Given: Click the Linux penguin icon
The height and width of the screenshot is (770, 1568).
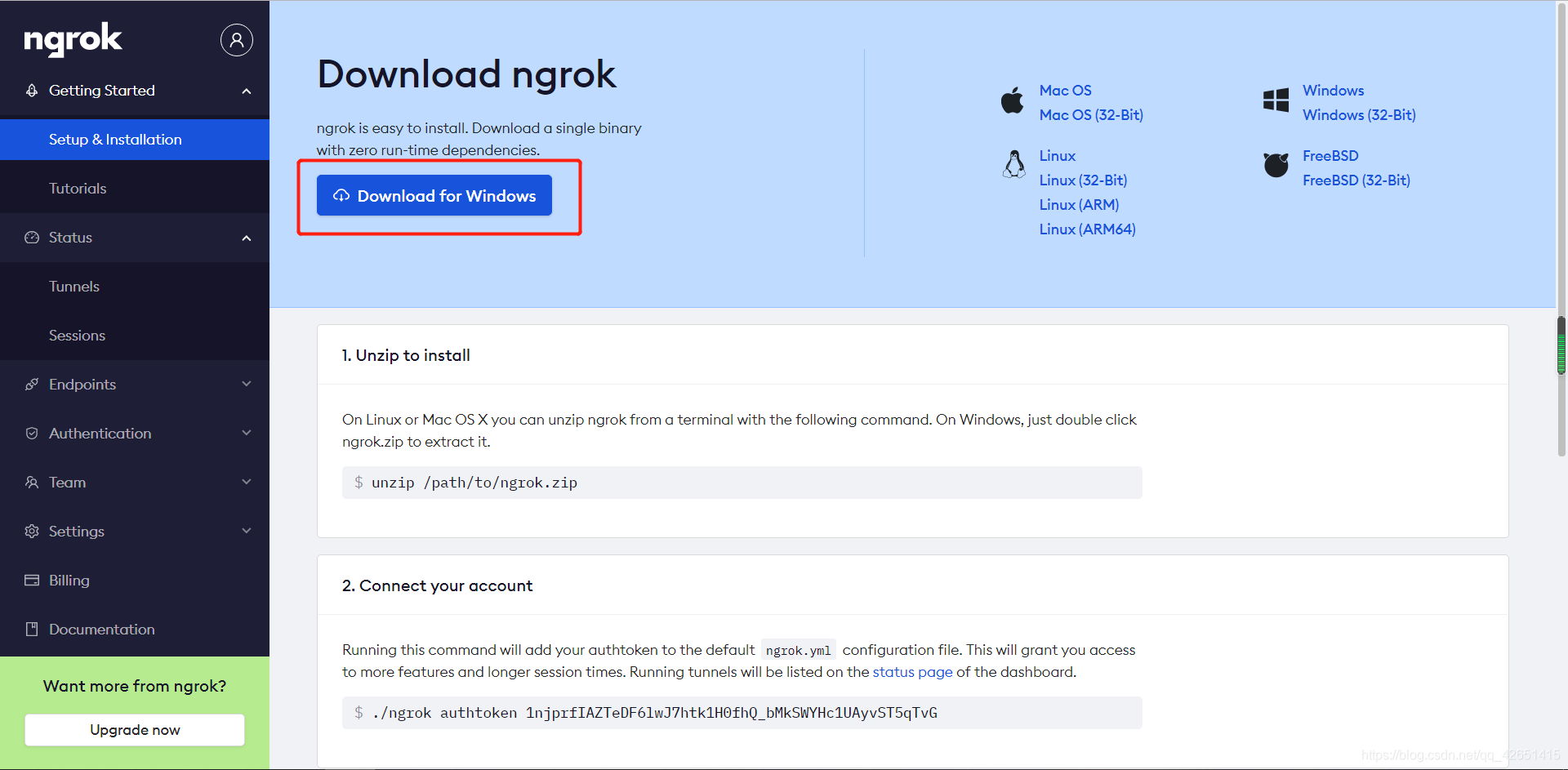Looking at the screenshot, I should click(x=1013, y=164).
